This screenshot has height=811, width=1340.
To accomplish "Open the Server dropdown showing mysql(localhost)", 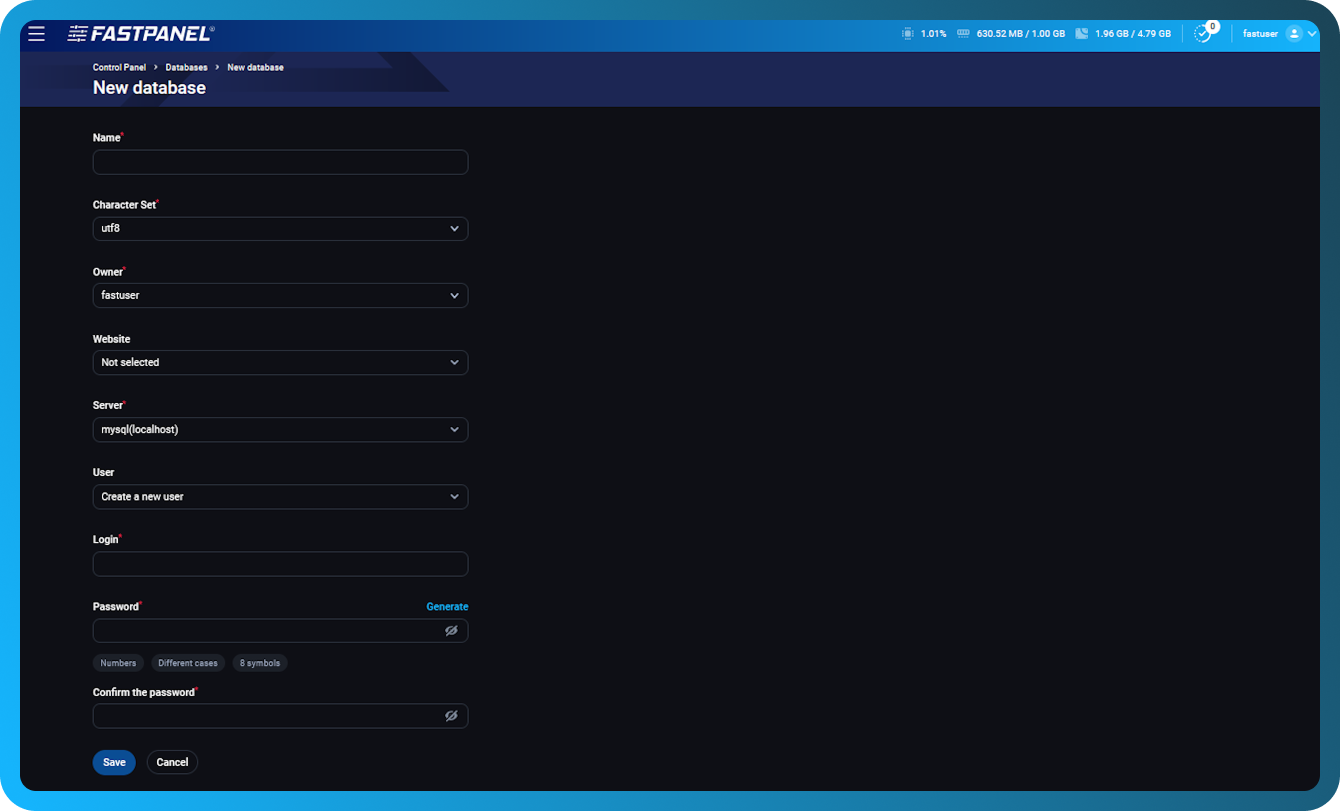I will tap(280, 429).
